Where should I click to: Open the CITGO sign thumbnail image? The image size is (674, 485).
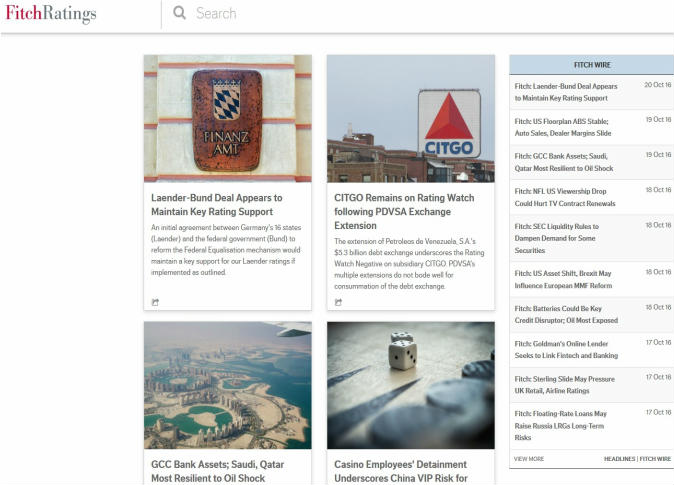(411, 118)
